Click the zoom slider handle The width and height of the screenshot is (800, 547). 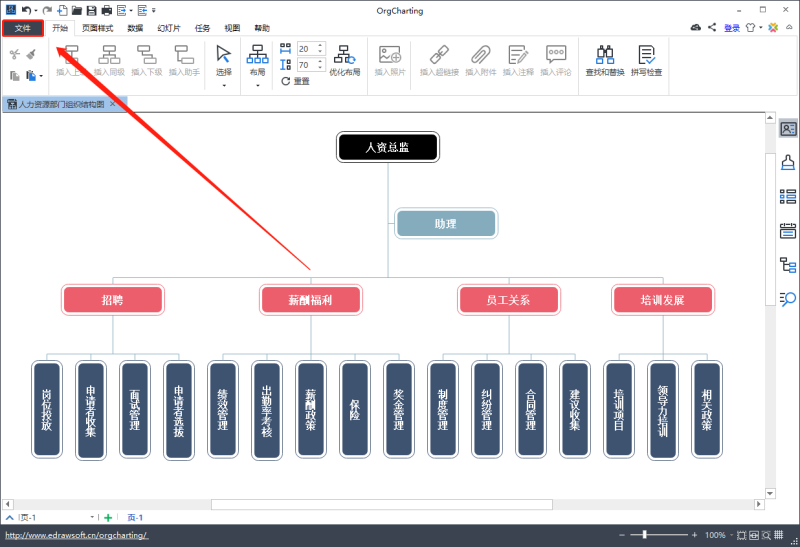(644, 535)
